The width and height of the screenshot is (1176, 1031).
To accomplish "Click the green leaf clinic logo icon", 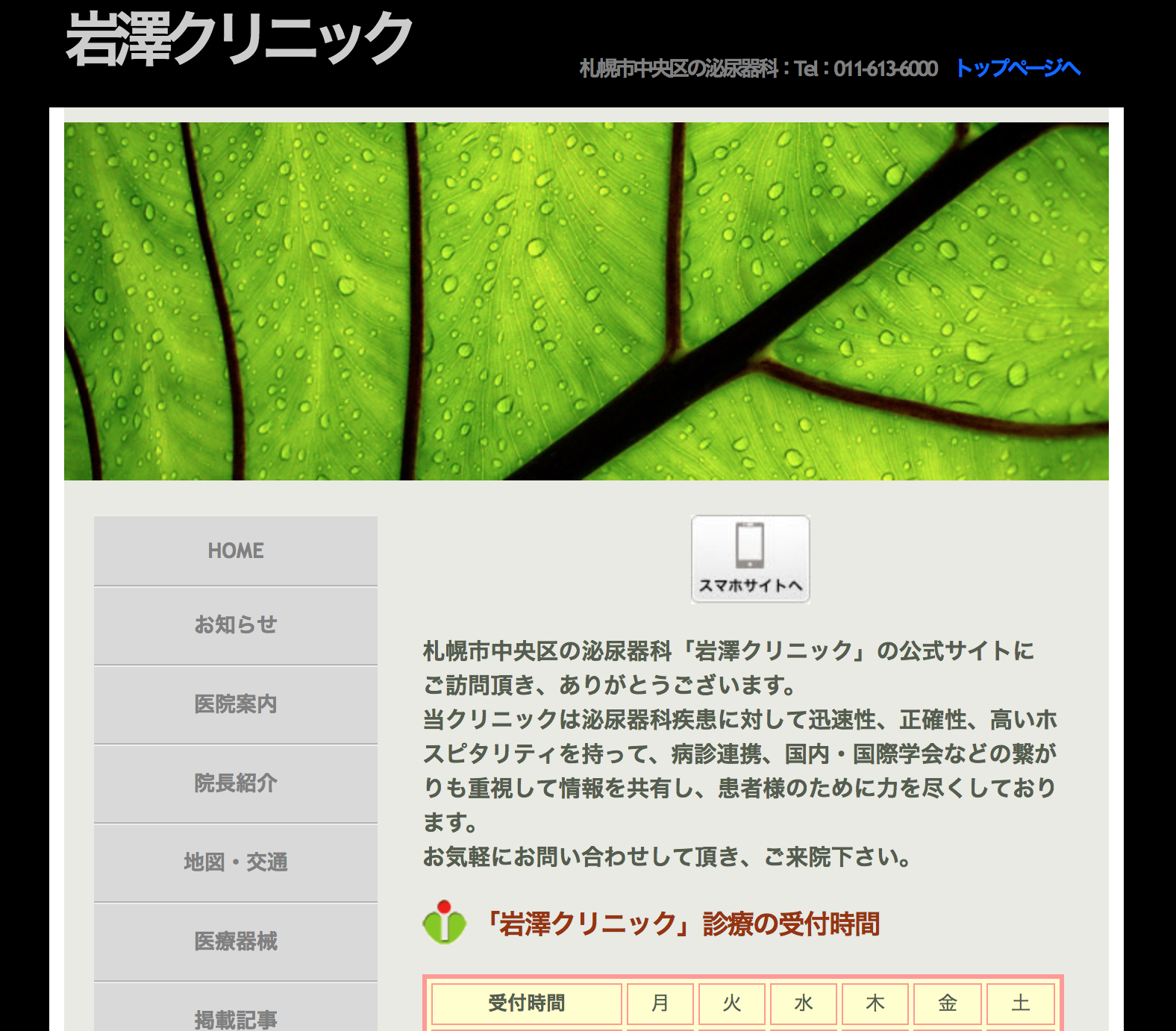I will point(445,922).
